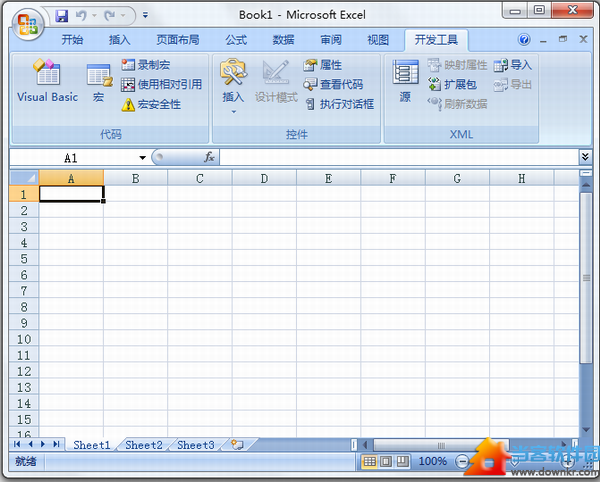Switch to Sheet3 tab

click(196, 445)
